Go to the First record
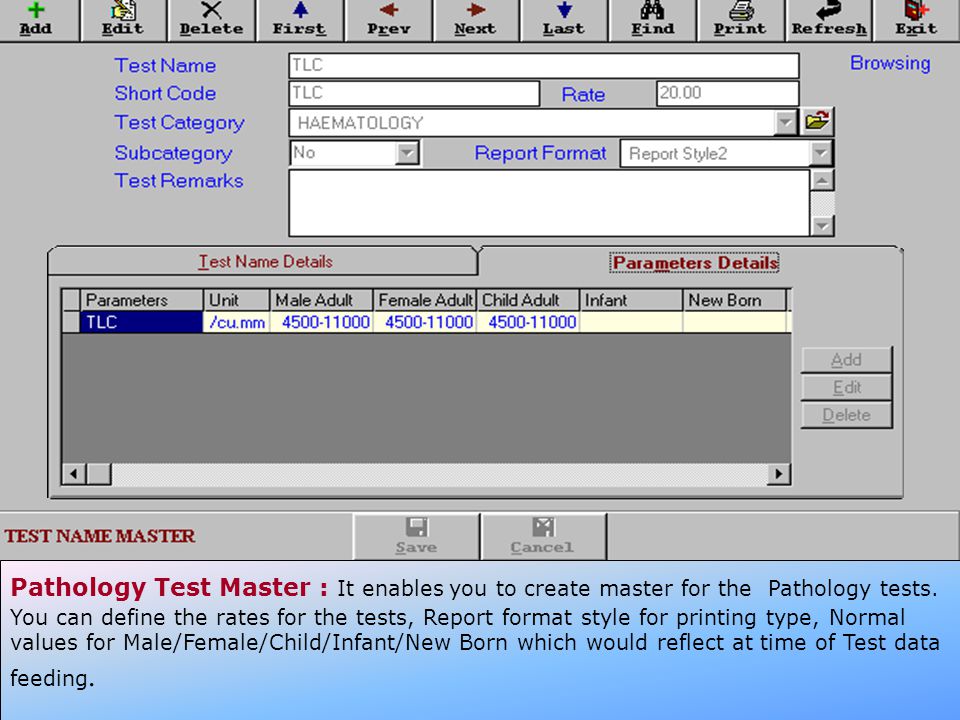The image size is (960, 720). (299, 20)
